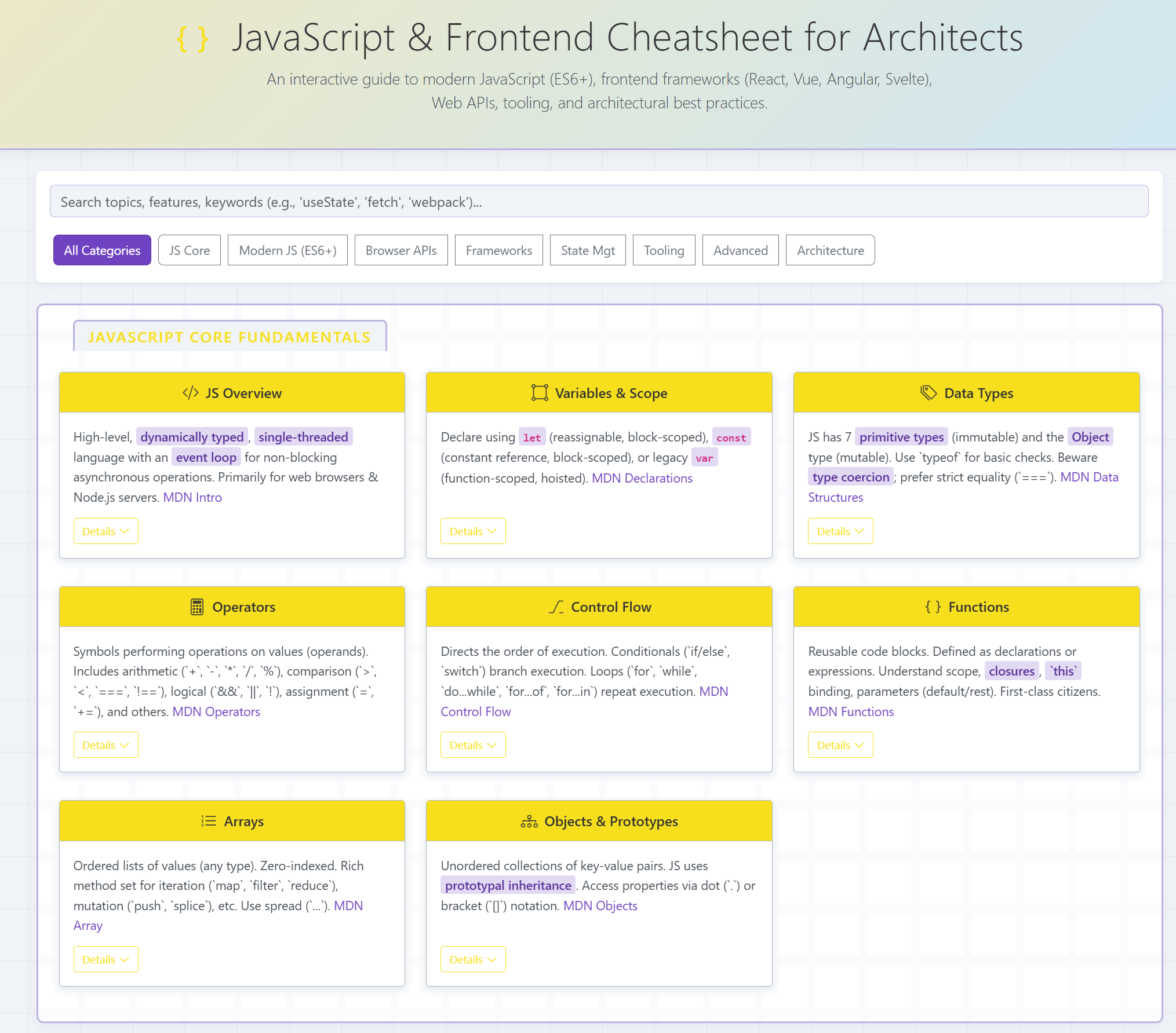Filter by Modern JS (ES6+) category

(x=287, y=250)
